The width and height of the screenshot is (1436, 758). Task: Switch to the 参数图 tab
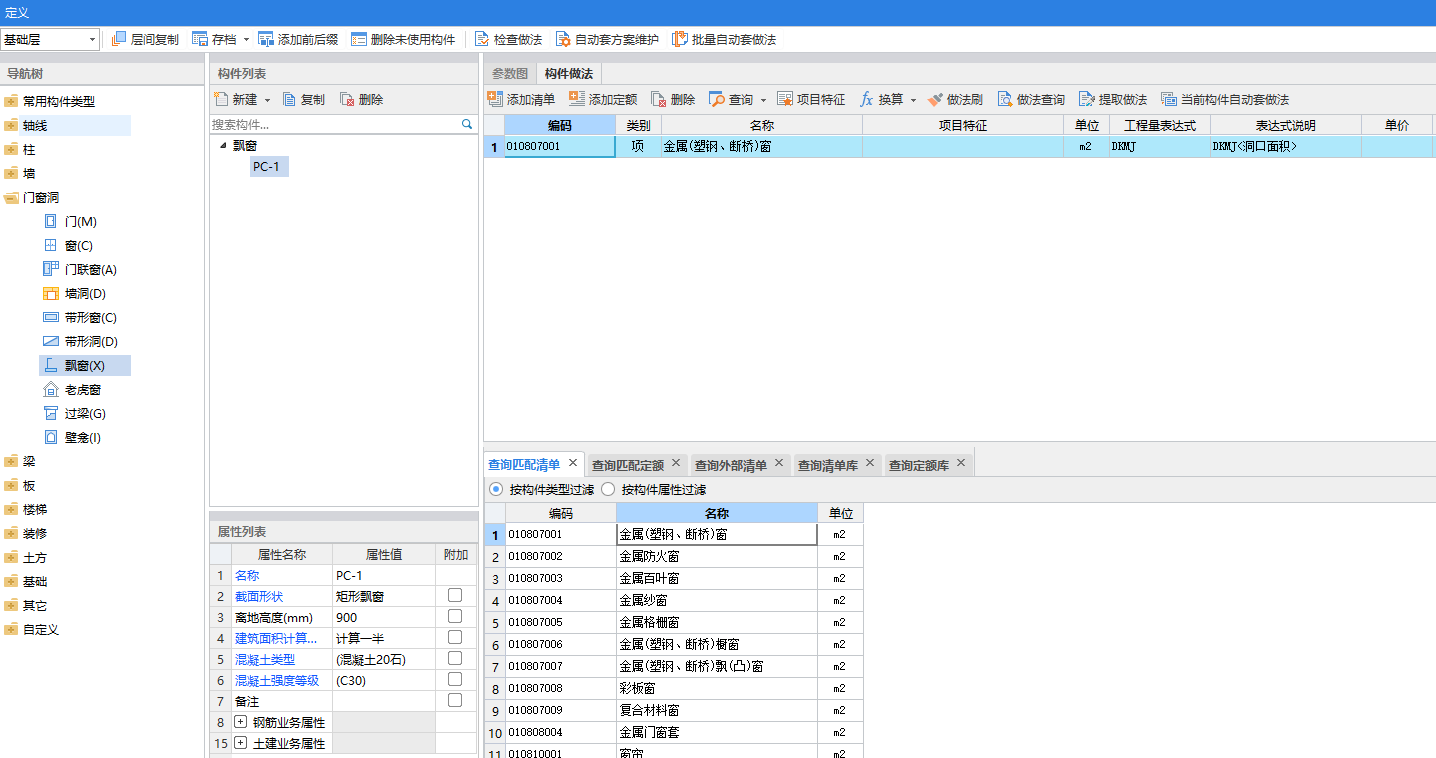pos(509,73)
